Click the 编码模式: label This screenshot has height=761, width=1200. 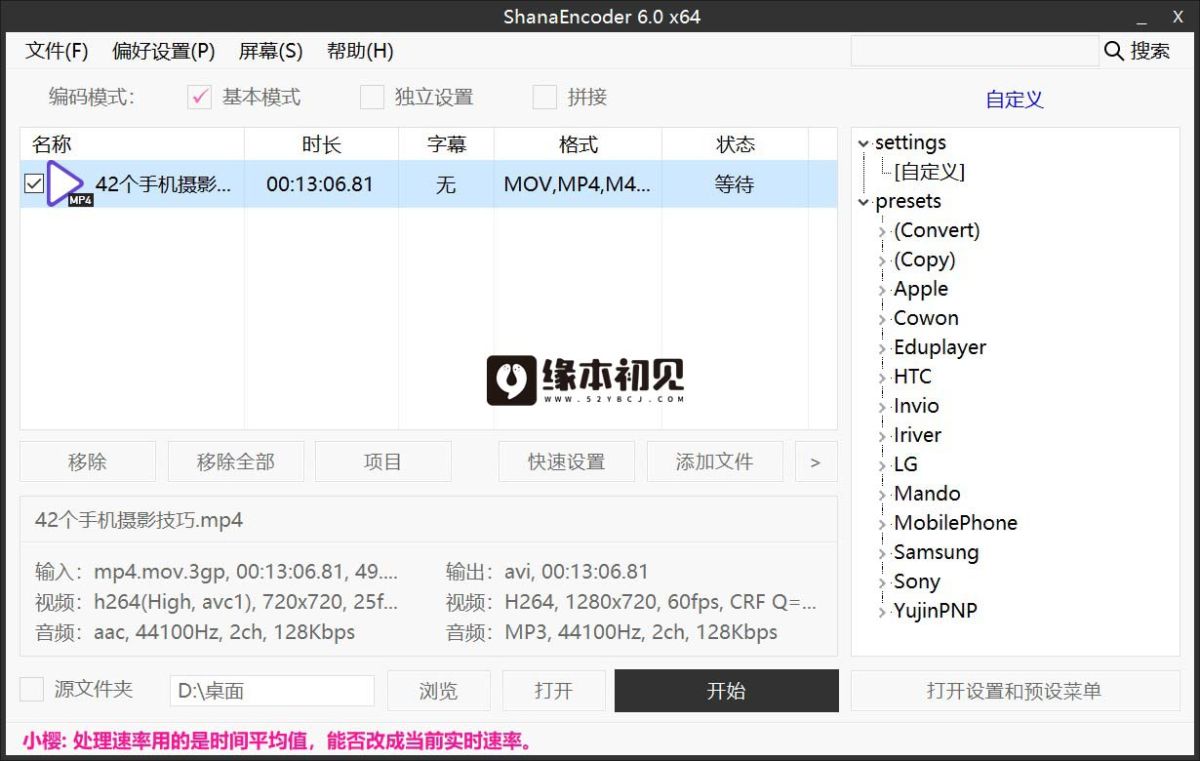coord(91,97)
